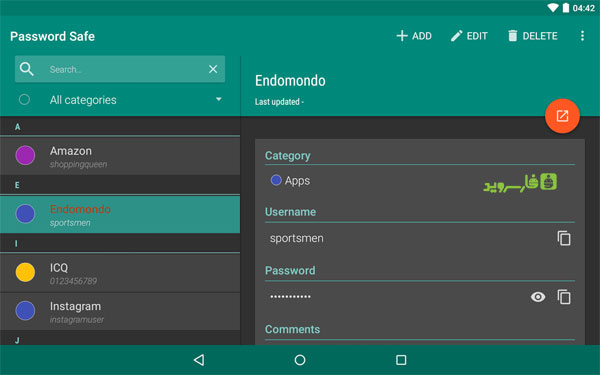
Task: Expand the All categories dropdown arrow
Action: click(x=218, y=99)
